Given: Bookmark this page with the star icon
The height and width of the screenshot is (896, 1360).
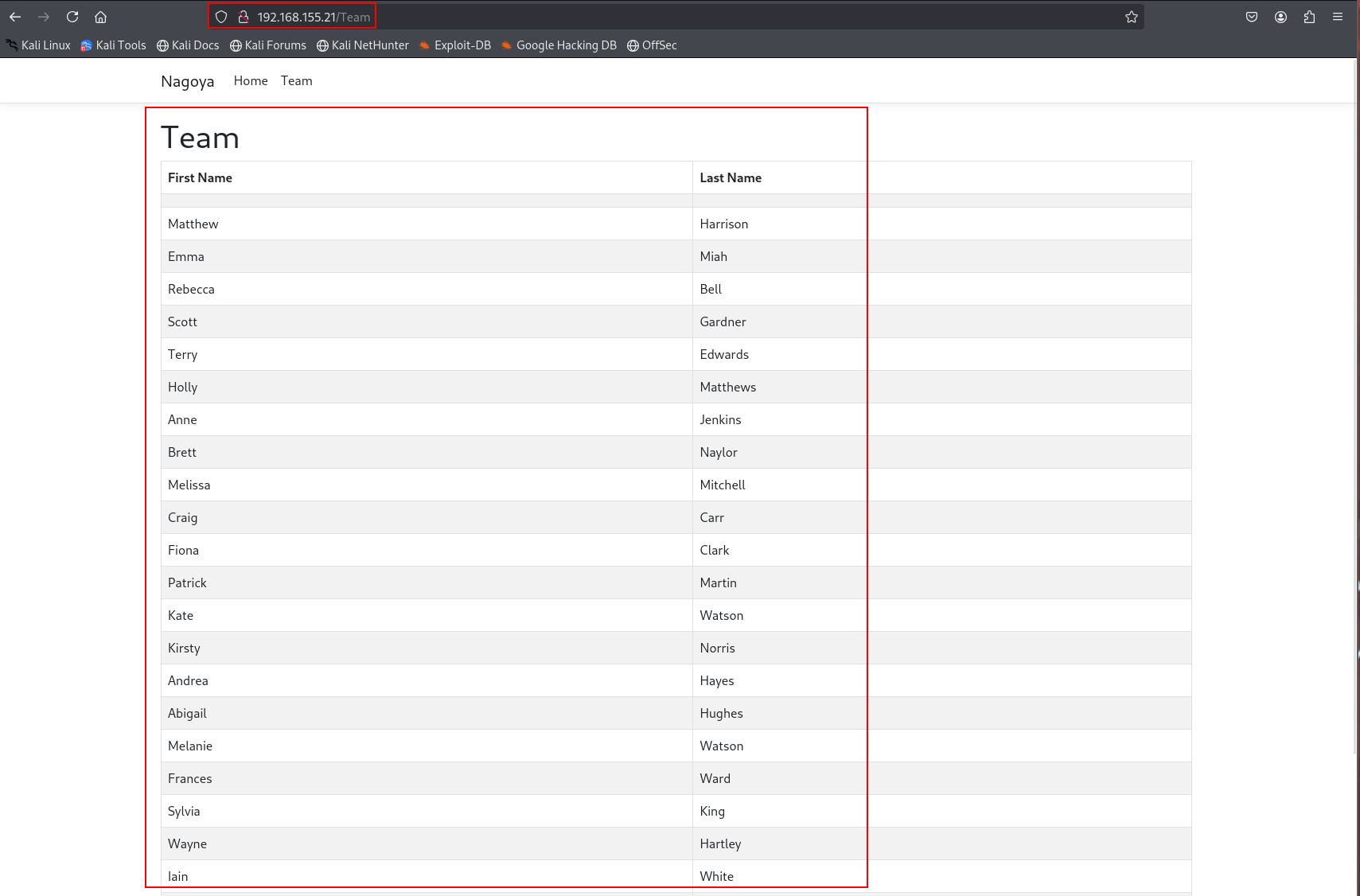Looking at the screenshot, I should pos(1131,17).
